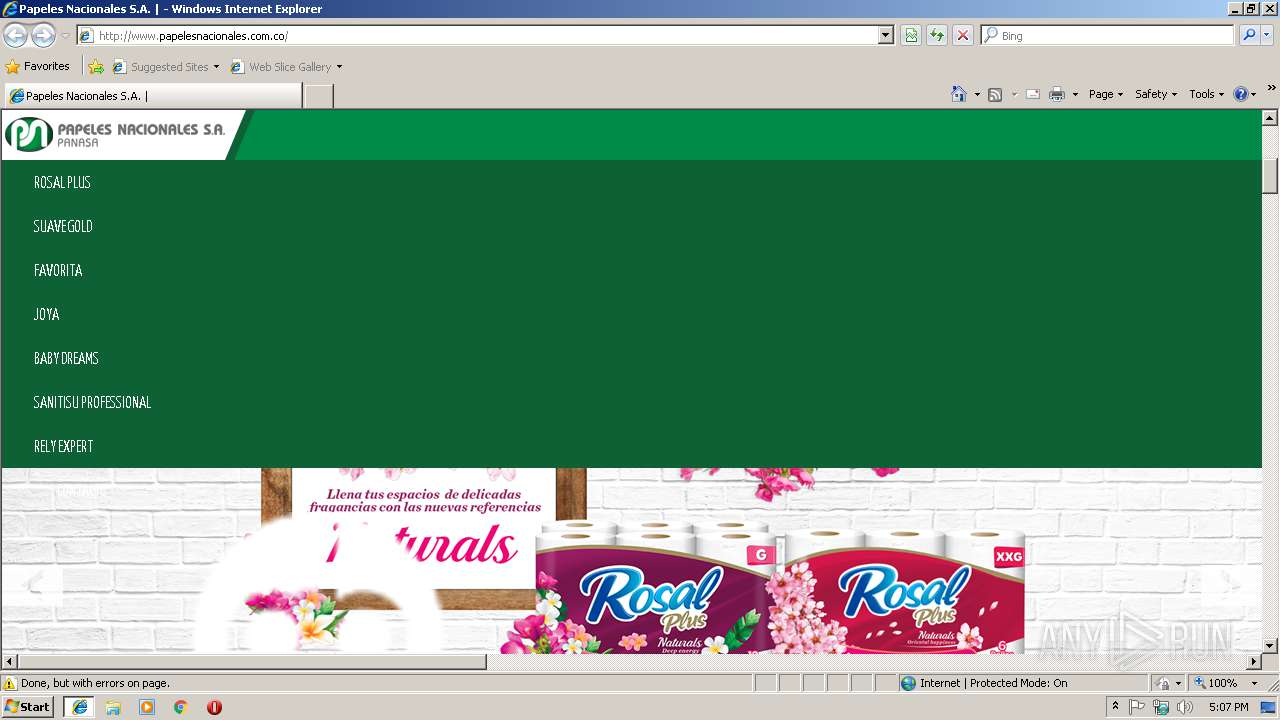Click the page error warning icon
Screen dimensions: 1280x720
pos(10,683)
